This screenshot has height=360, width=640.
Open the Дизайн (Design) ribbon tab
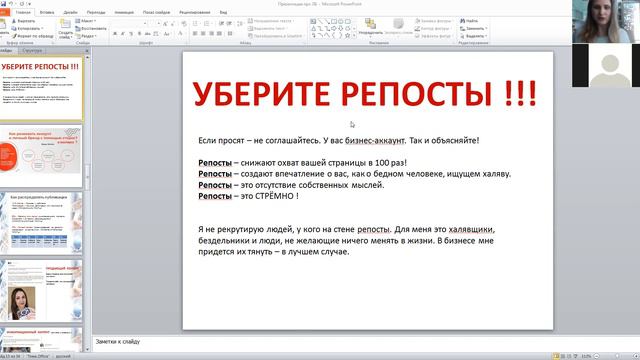[70, 12]
